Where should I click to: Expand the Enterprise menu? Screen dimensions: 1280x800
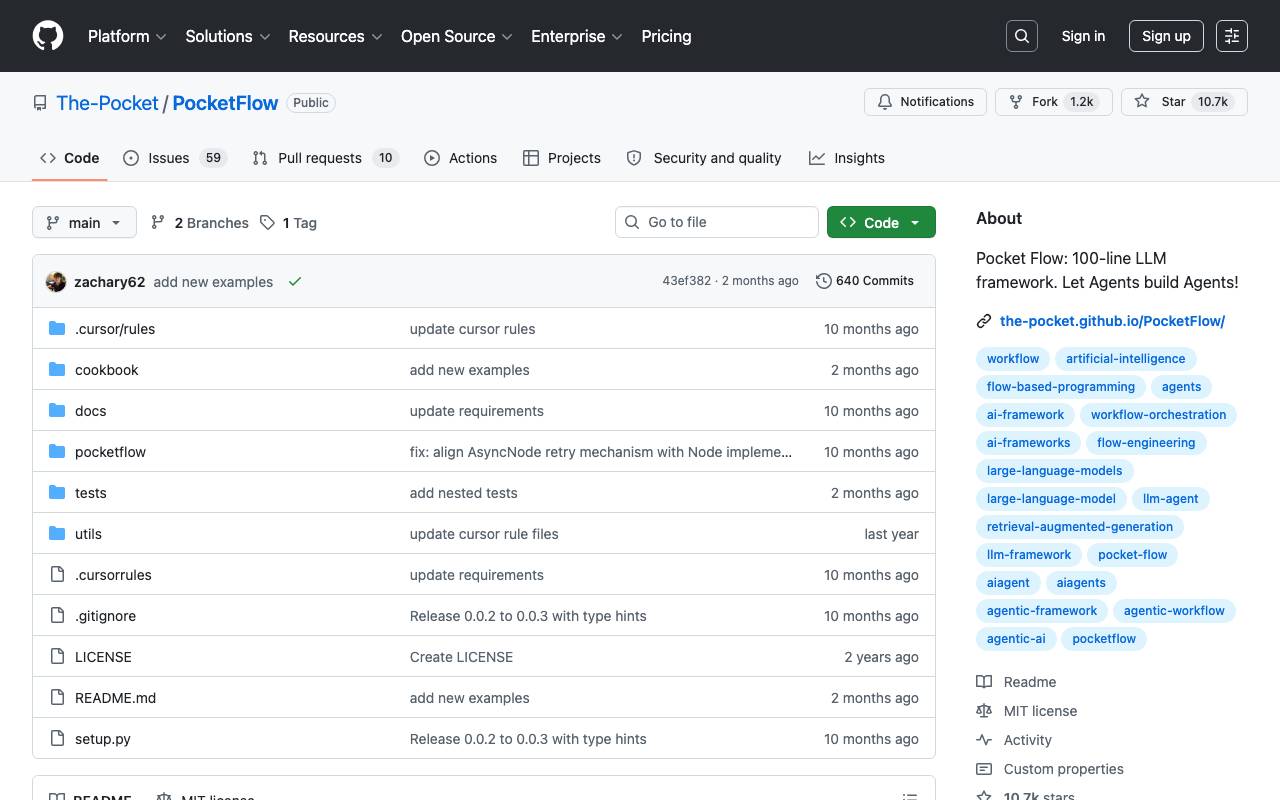point(577,36)
